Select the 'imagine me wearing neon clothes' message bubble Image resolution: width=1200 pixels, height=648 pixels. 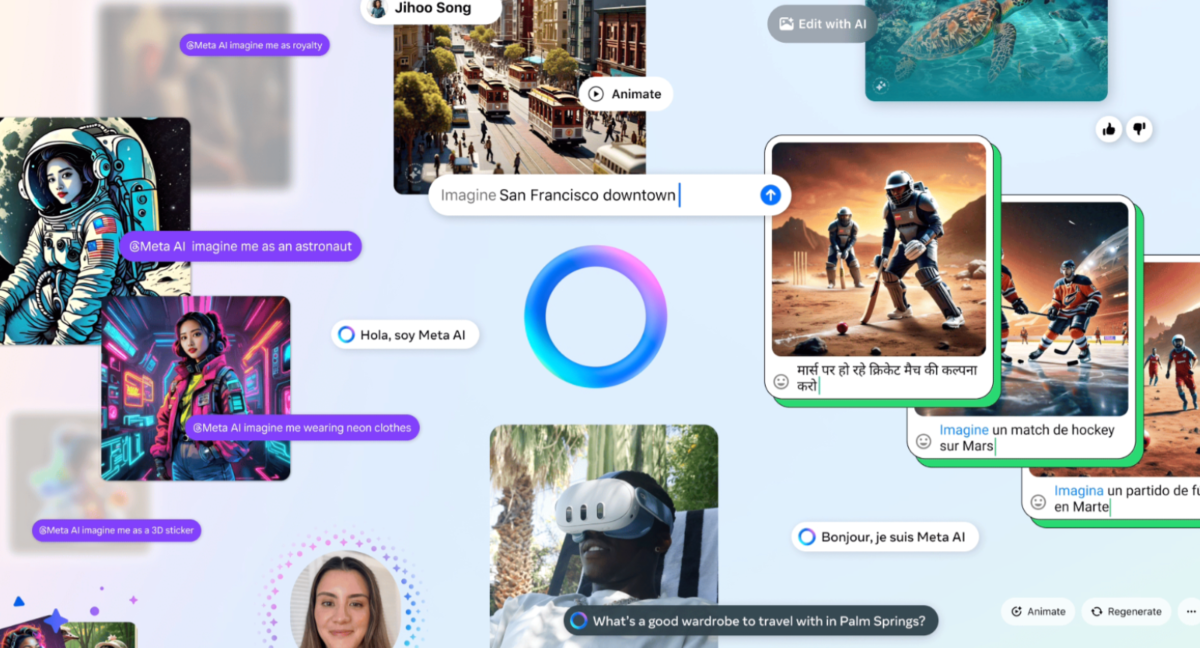coord(301,427)
